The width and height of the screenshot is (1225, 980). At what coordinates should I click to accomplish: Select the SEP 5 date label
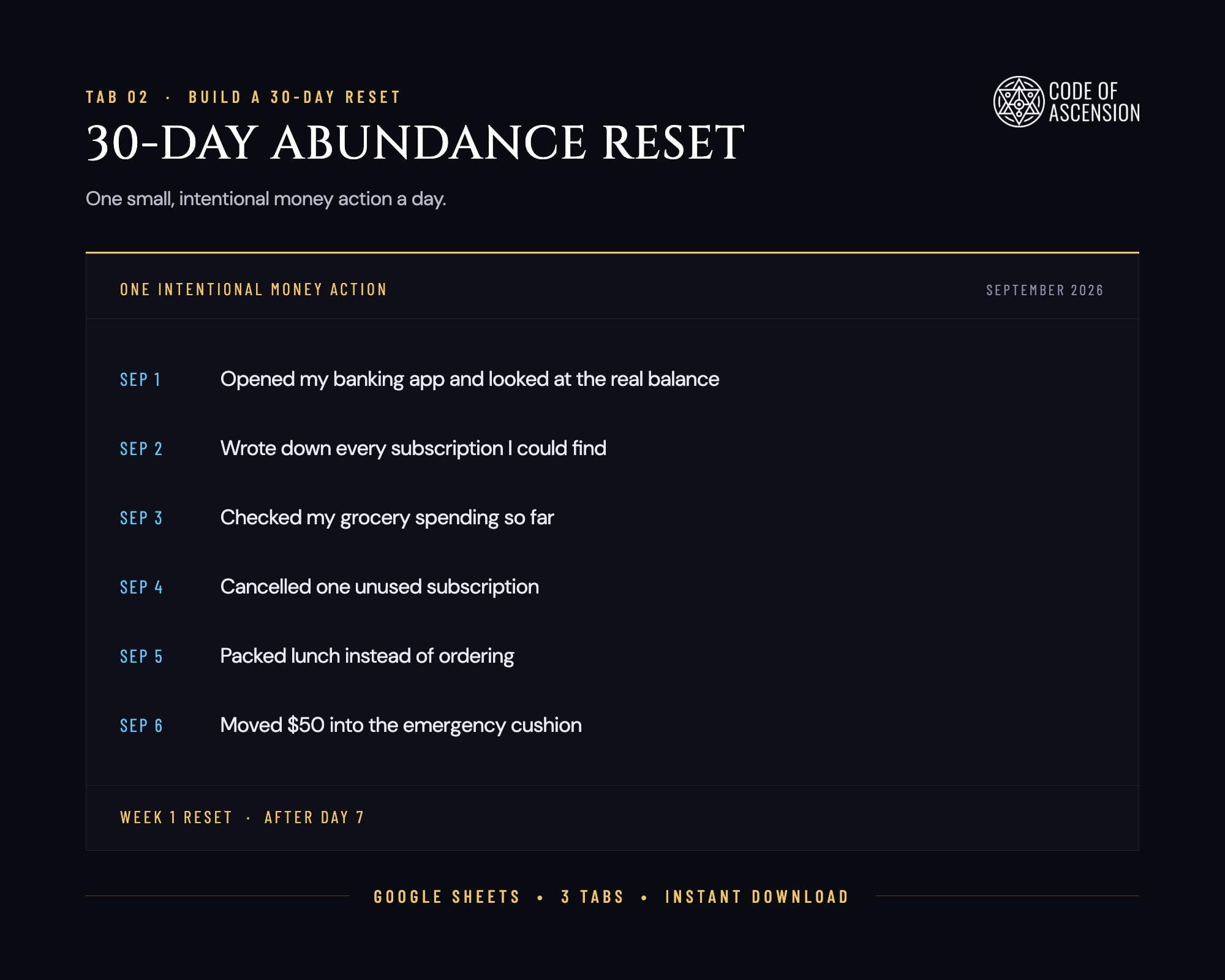141,657
